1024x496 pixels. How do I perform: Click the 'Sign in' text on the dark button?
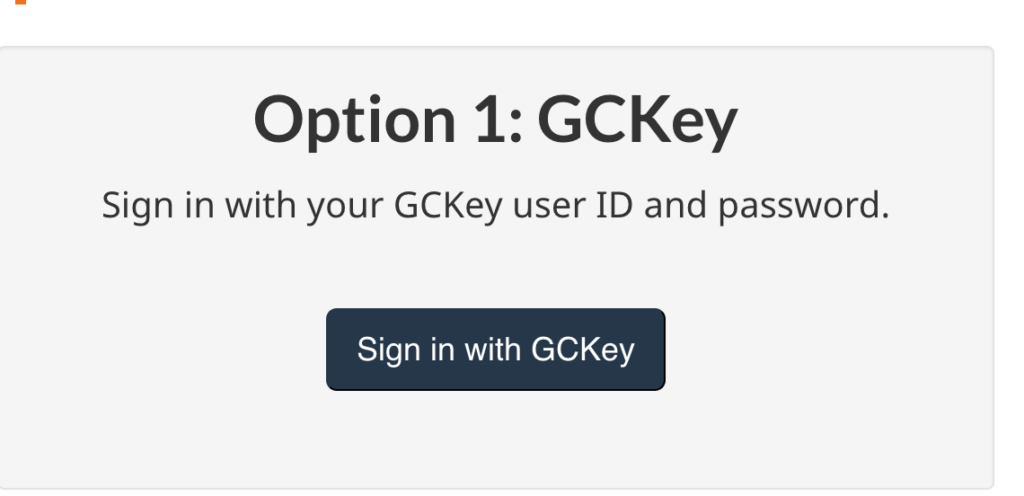pos(405,350)
